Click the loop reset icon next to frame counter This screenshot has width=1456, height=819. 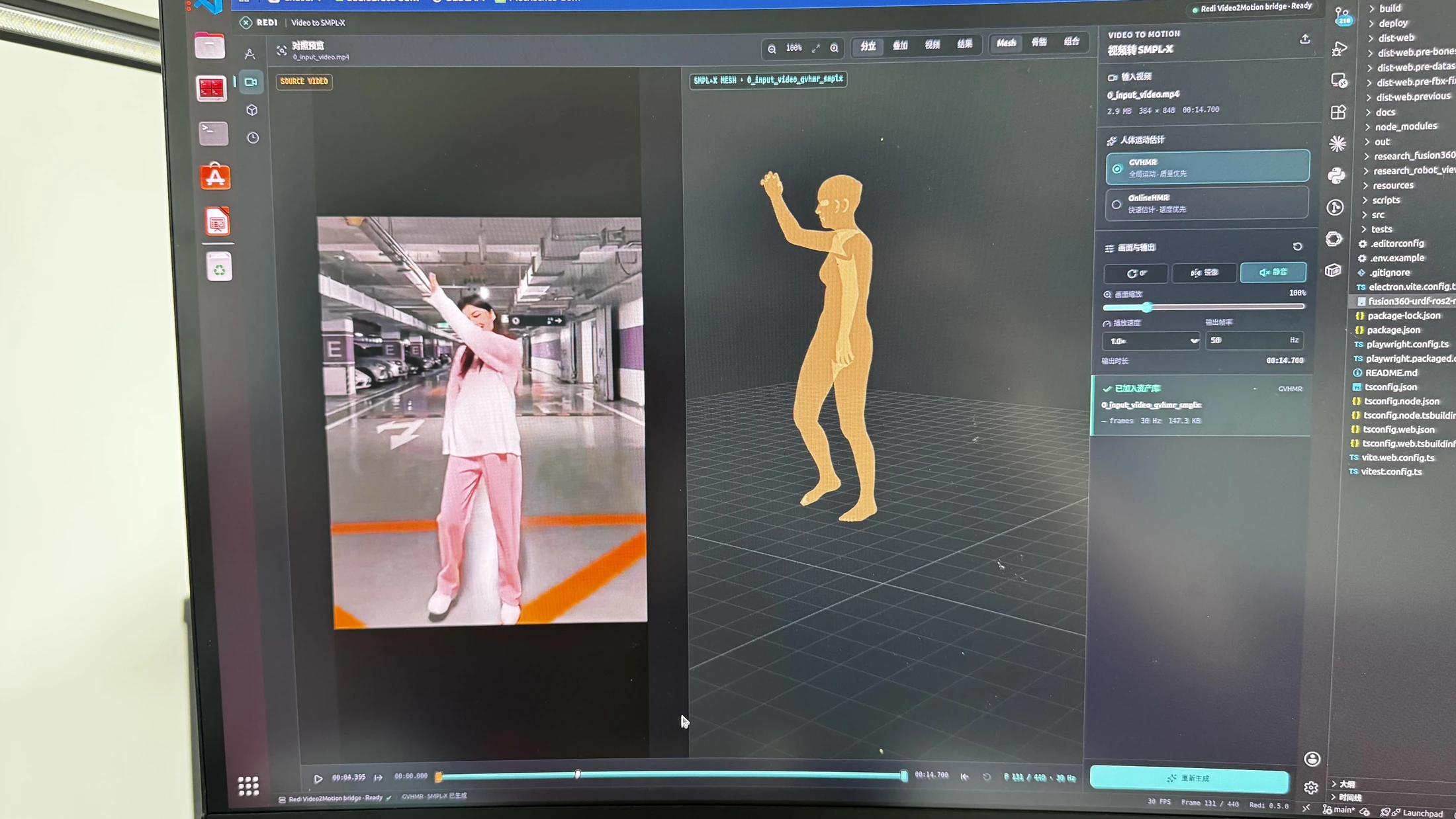(x=986, y=777)
